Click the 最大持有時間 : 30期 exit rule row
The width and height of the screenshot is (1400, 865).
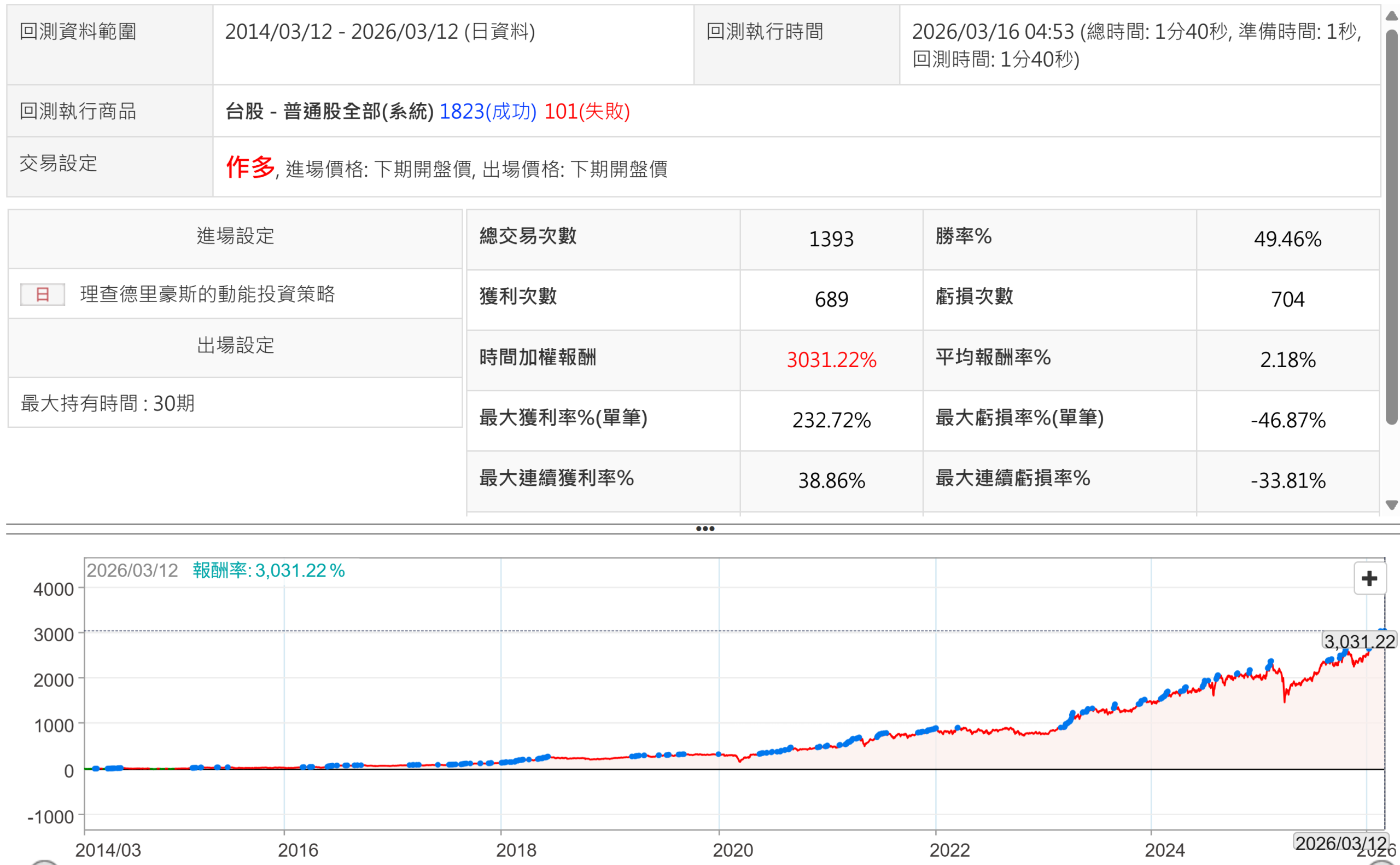click(x=108, y=403)
